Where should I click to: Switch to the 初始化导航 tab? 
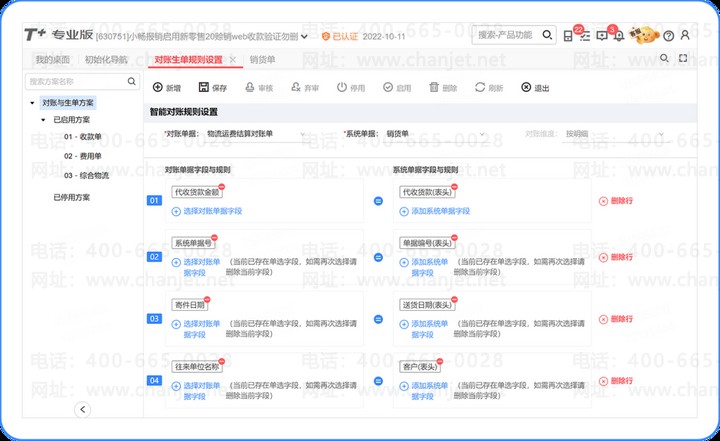(x=106, y=60)
